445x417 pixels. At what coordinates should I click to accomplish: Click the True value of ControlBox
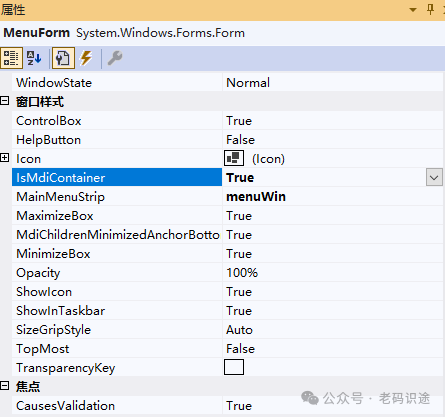pos(239,121)
